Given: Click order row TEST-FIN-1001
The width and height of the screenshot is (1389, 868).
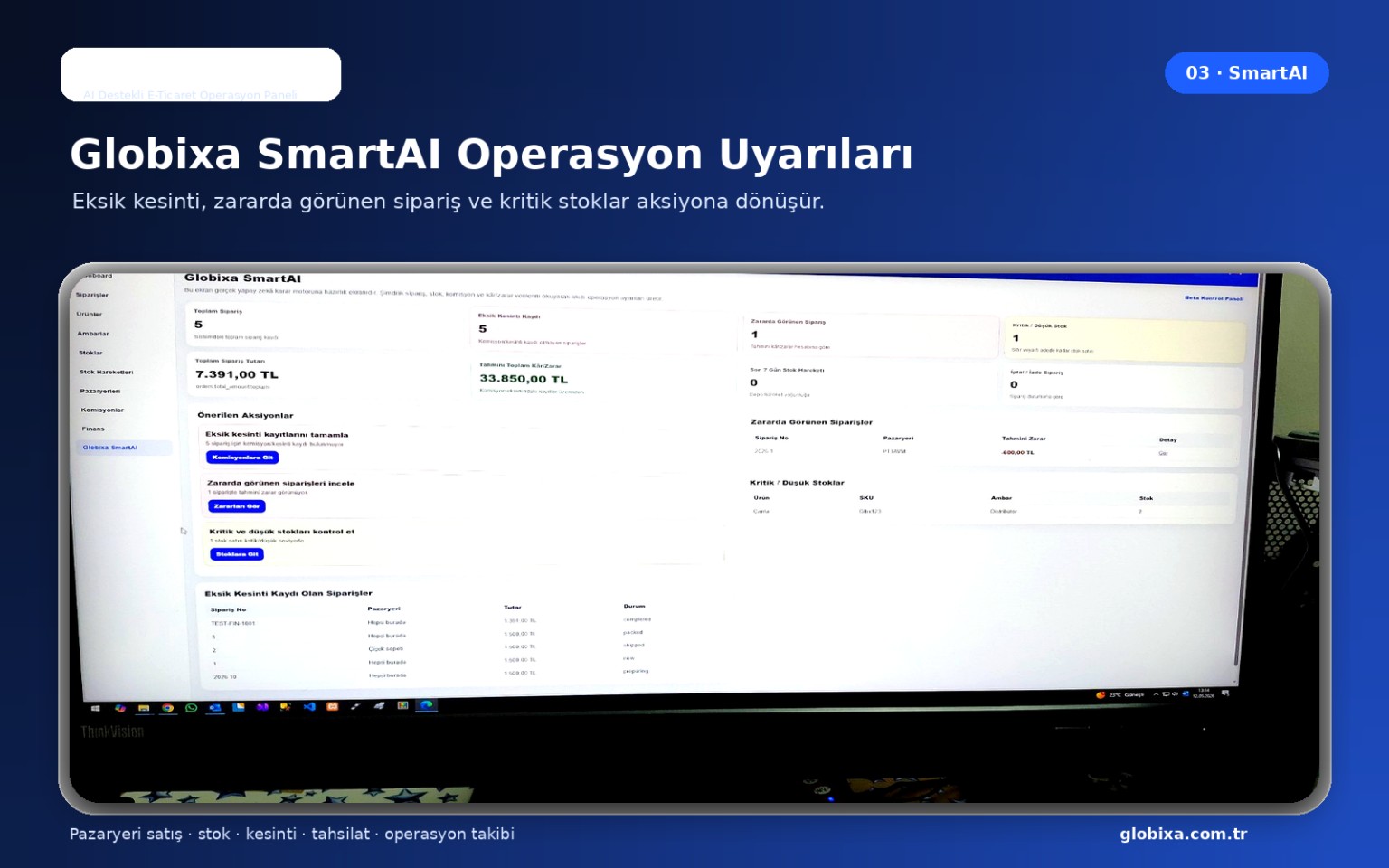Looking at the screenshot, I should (430, 622).
